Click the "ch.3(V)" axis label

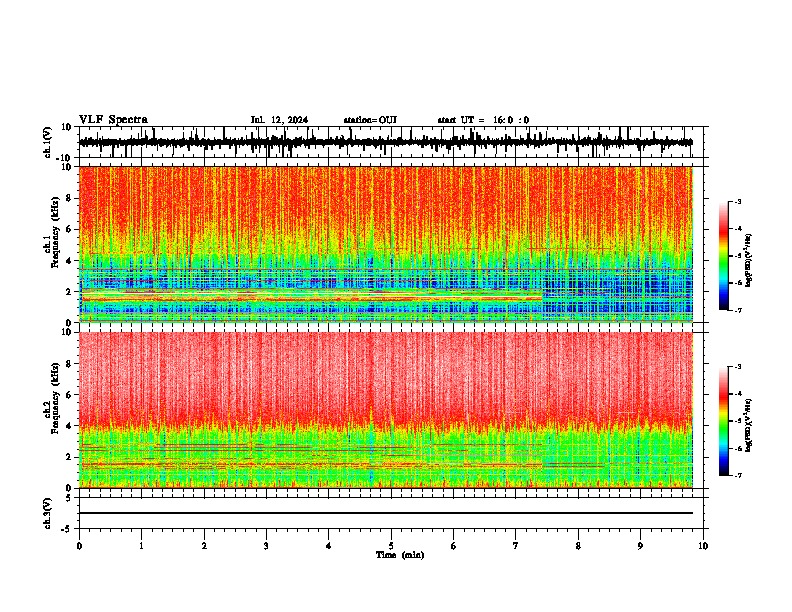tap(48, 513)
